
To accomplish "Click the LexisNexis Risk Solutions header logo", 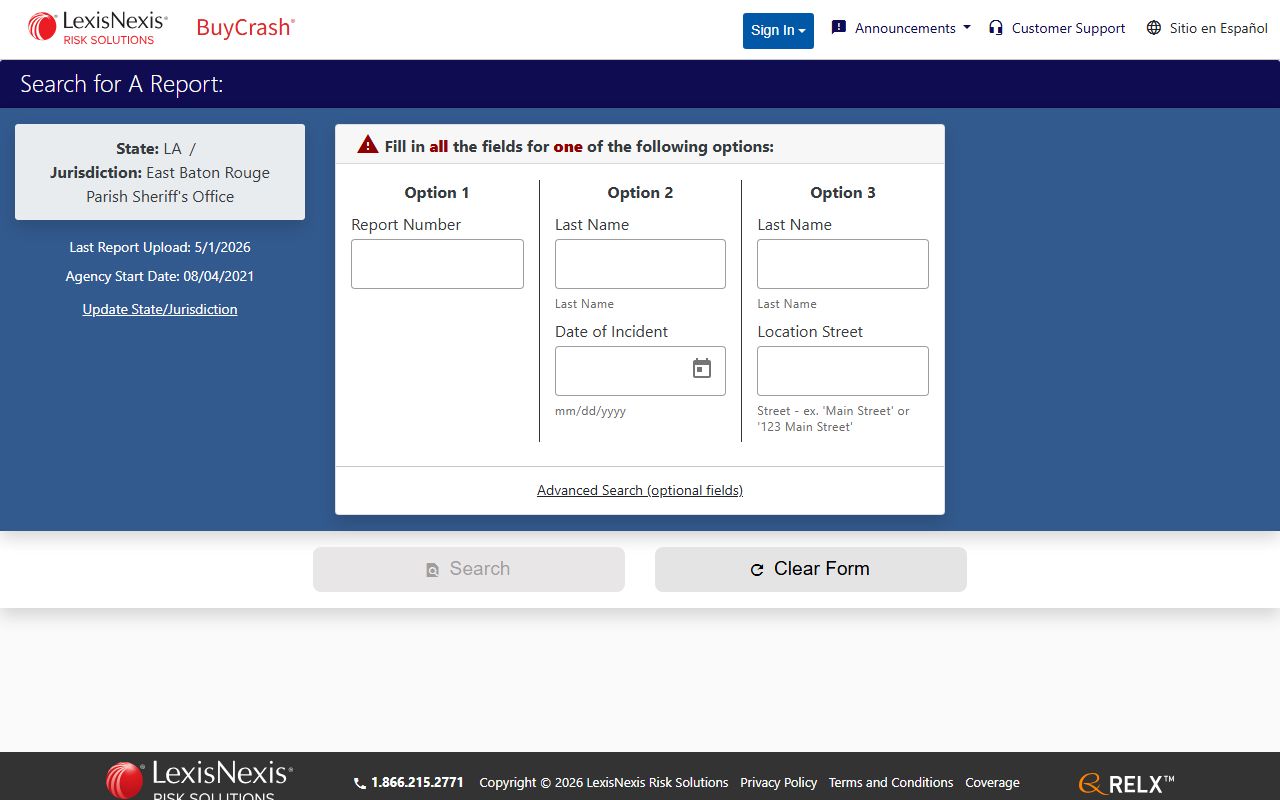I will coord(97,28).
